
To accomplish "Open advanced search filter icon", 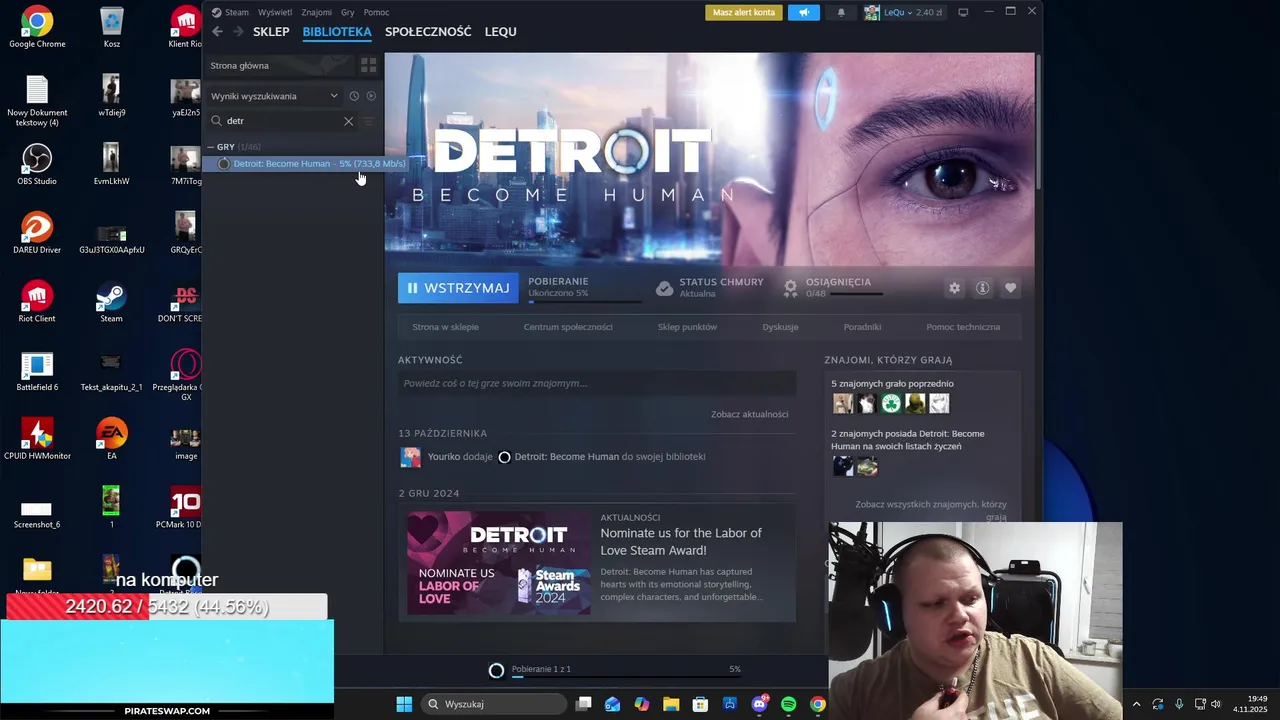I will point(368,121).
